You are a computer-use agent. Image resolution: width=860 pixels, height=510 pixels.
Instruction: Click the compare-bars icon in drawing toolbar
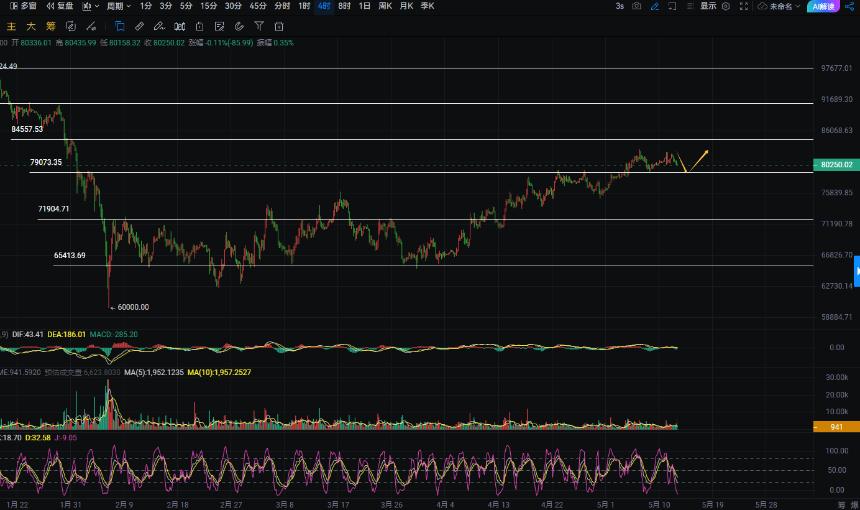point(179,26)
